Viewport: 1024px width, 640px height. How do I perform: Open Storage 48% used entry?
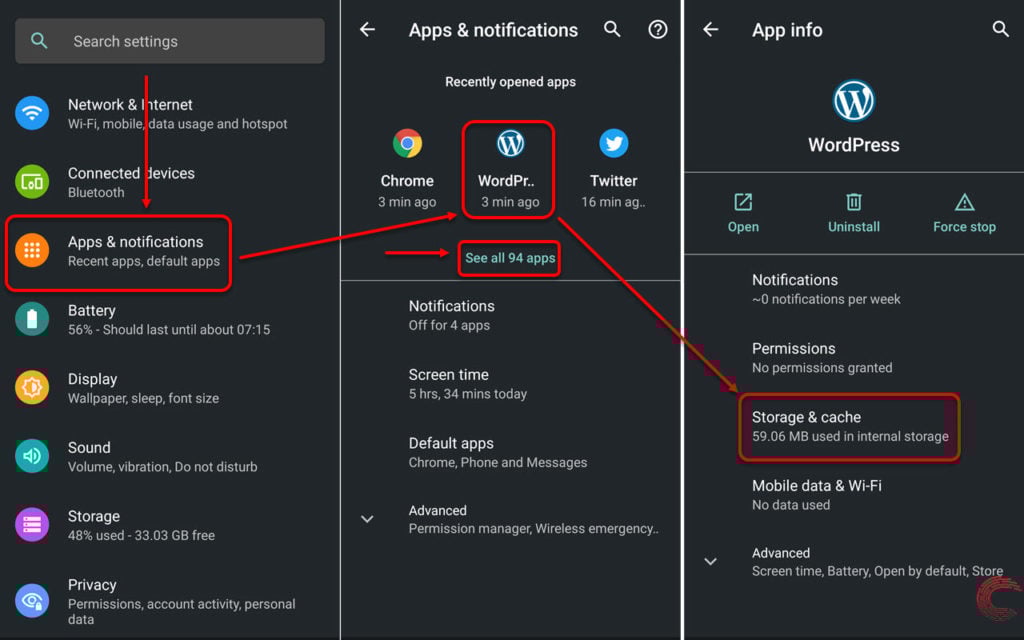tap(170, 525)
